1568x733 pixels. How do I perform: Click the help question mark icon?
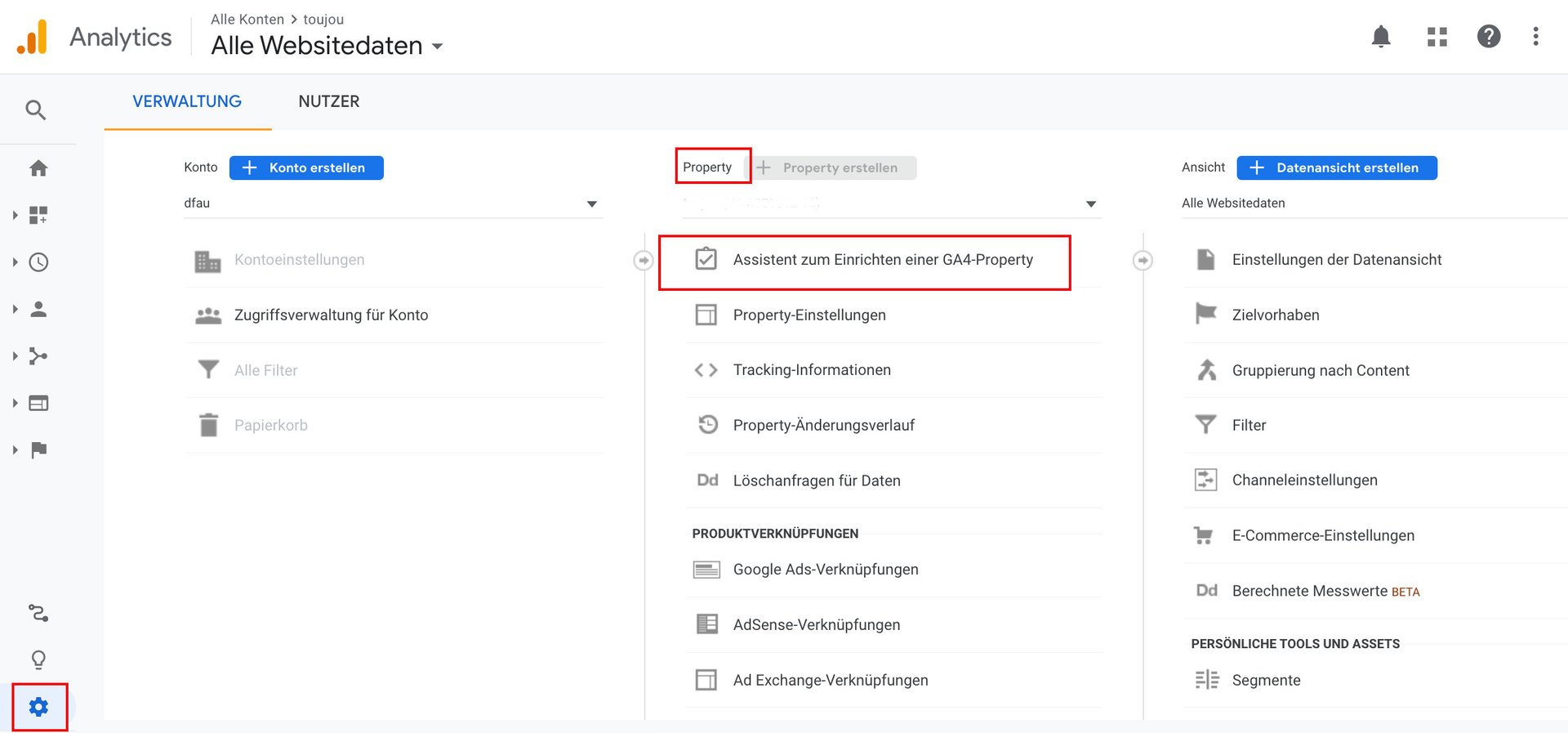pyautogui.click(x=1488, y=37)
